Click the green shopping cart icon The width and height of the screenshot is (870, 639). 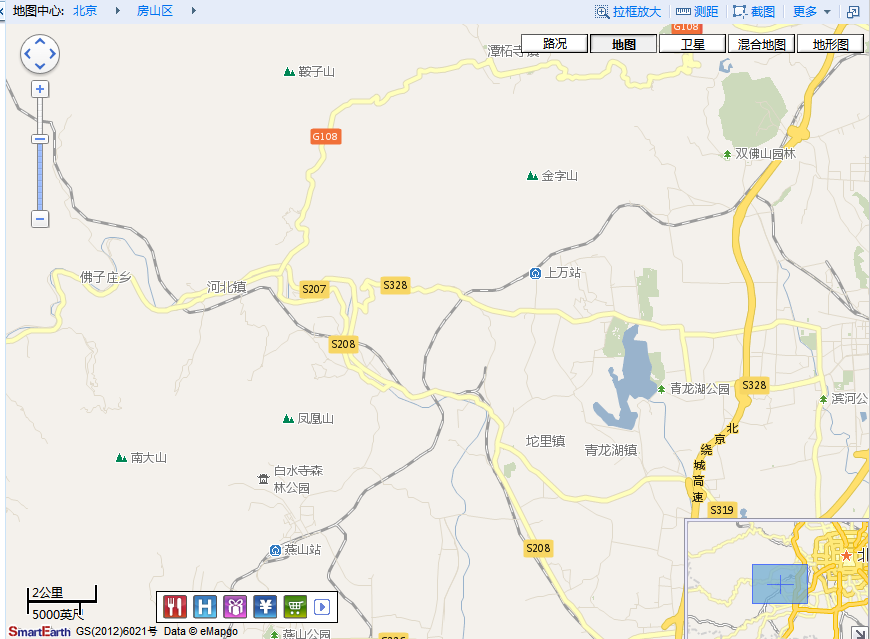[295, 606]
